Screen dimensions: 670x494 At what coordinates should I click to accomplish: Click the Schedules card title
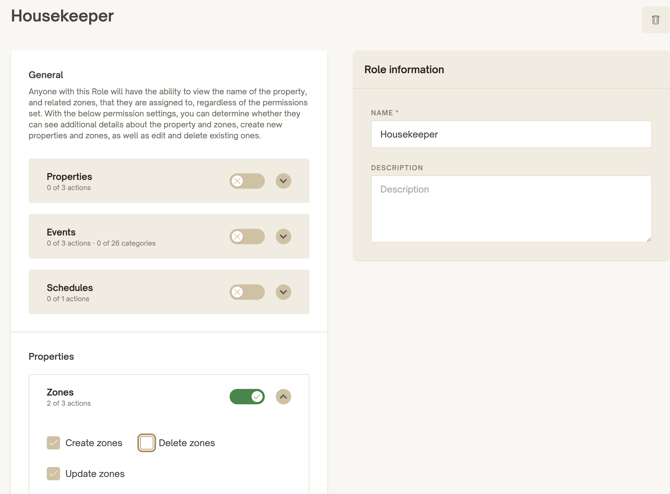(70, 288)
